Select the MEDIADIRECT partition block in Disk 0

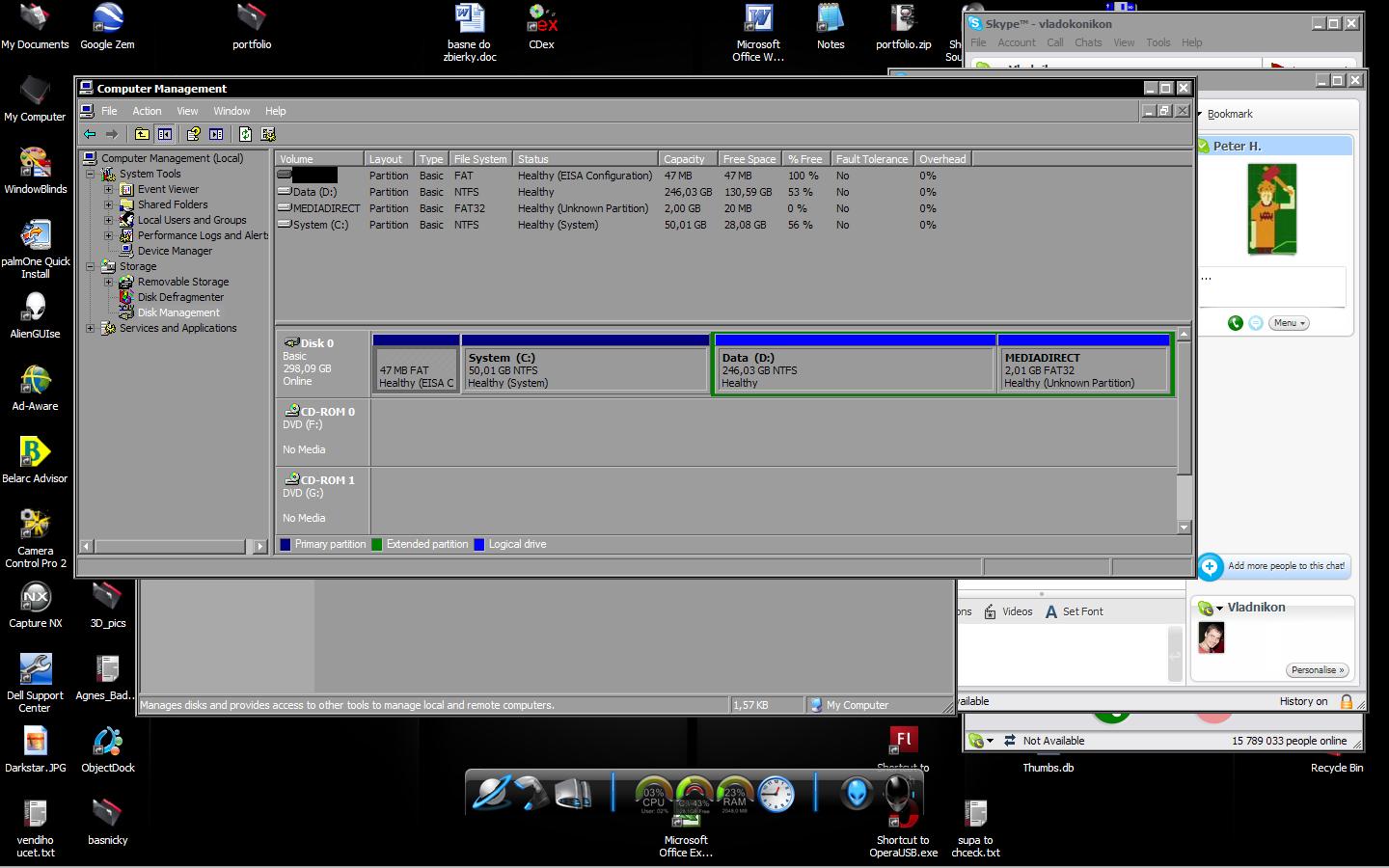coord(1084,364)
